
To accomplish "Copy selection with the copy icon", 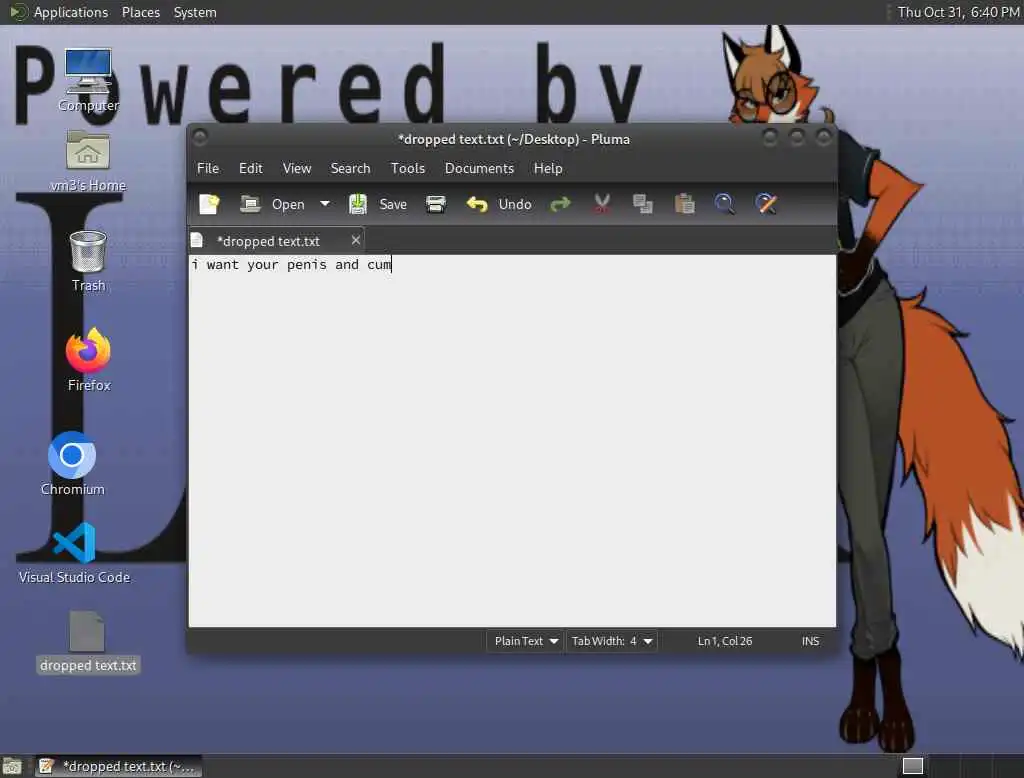I will [643, 204].
